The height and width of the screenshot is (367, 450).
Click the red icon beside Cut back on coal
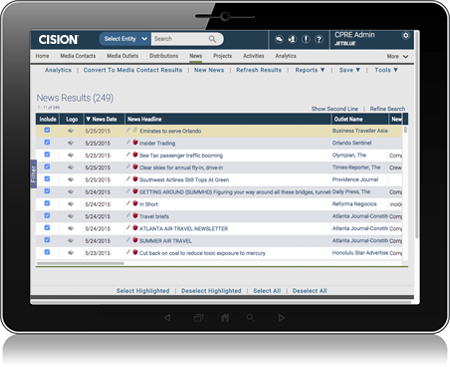pos(135,252)
